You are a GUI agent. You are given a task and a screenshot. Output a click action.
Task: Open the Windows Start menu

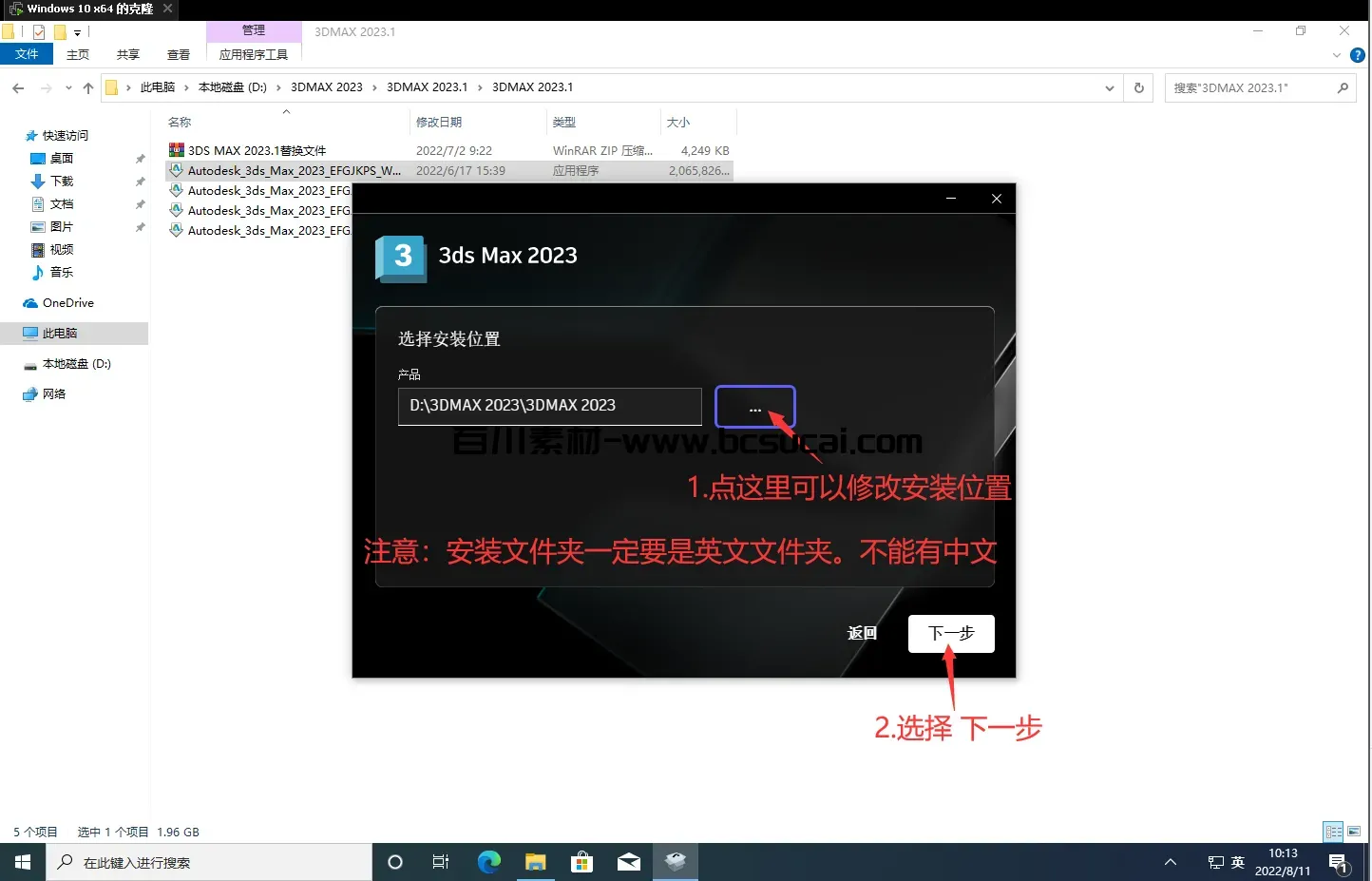point(23,862)
